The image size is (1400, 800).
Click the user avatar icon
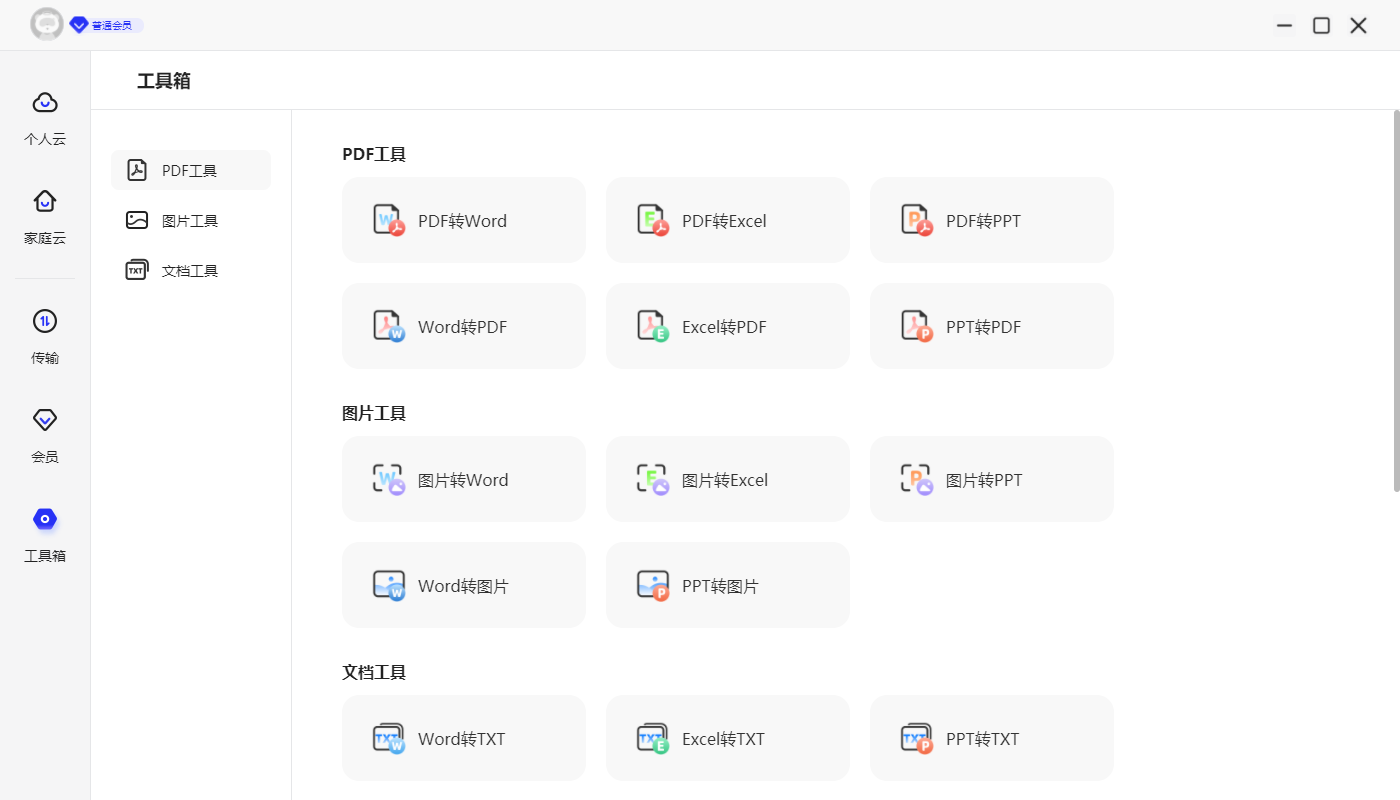[47, 24]
